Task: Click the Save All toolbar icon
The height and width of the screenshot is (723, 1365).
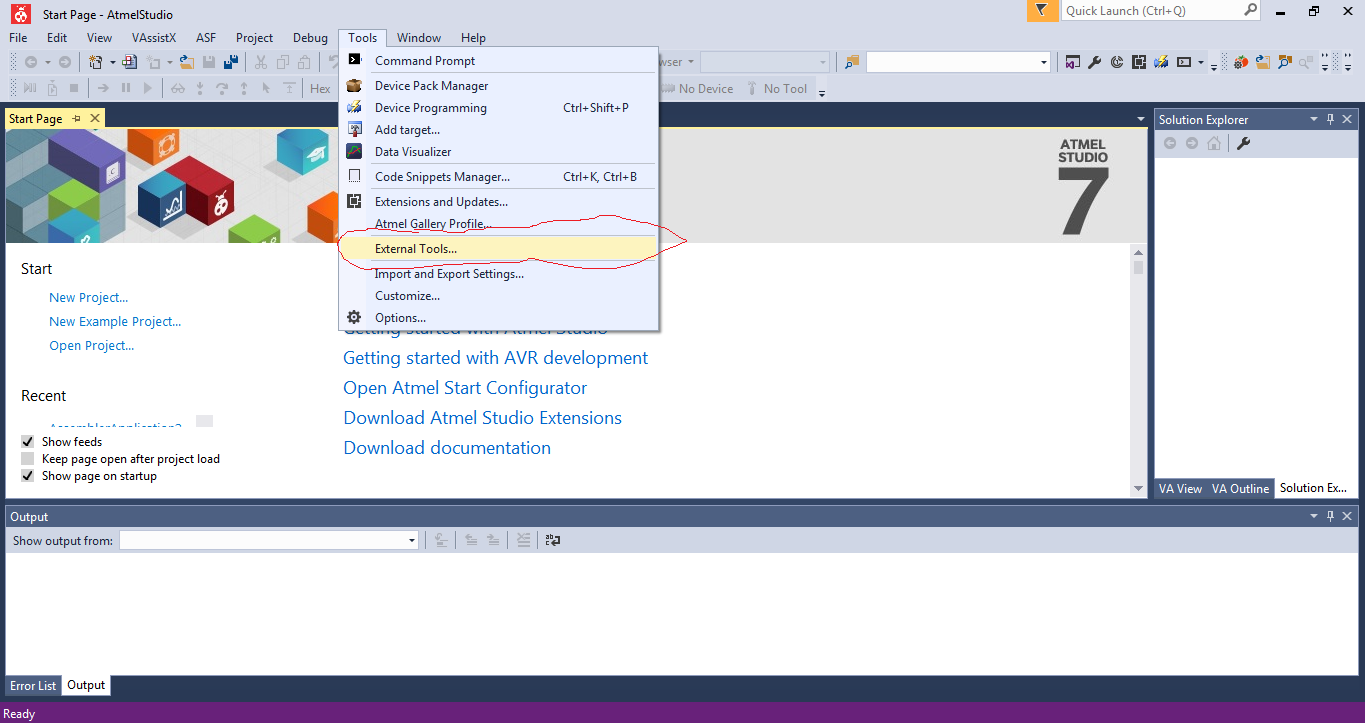Action: pyautogui.click(x=231, y=62)
